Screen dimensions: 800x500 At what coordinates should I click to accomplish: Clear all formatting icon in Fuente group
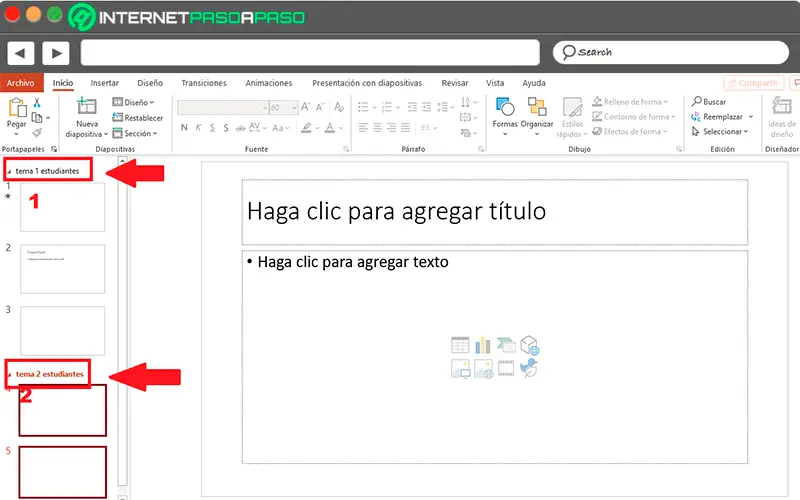point(339,107)
